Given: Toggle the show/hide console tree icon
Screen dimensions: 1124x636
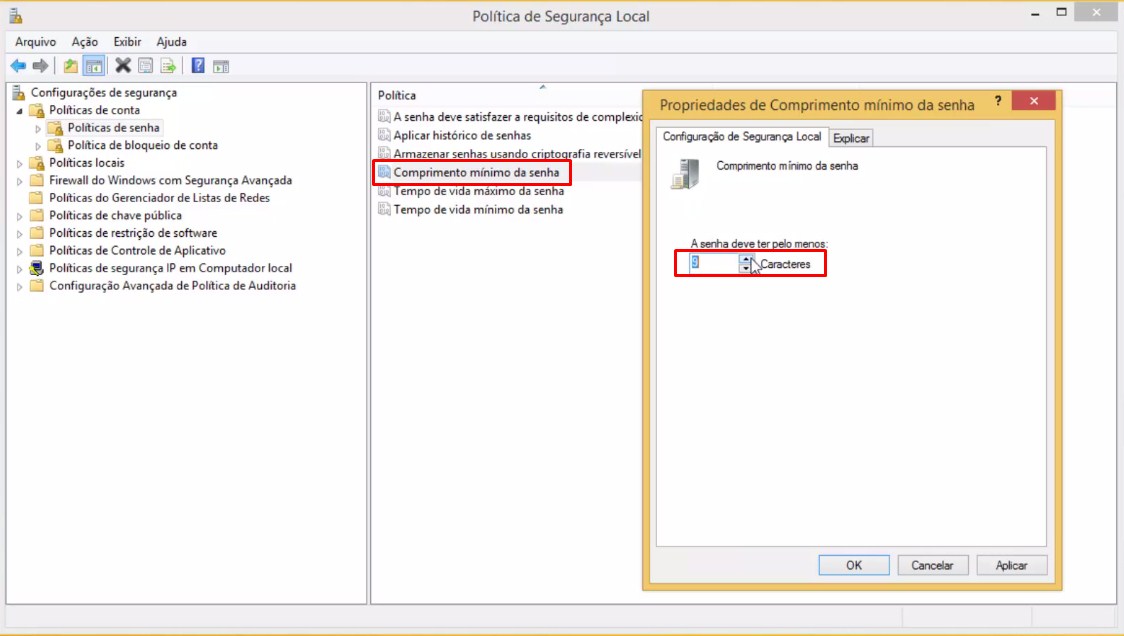Looking at the screenshot, I should pyautogui.click(x=94, y=66).
